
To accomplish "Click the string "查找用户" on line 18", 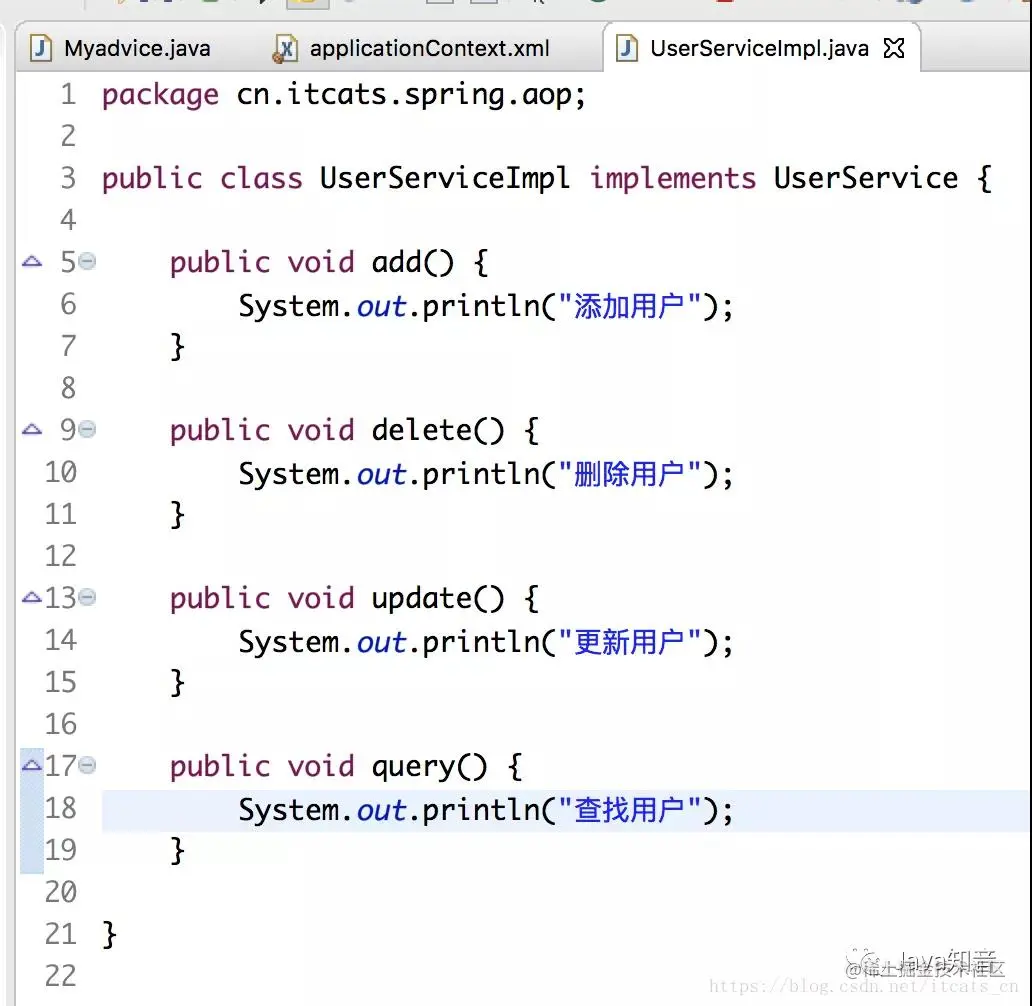I will coord(630,810).
